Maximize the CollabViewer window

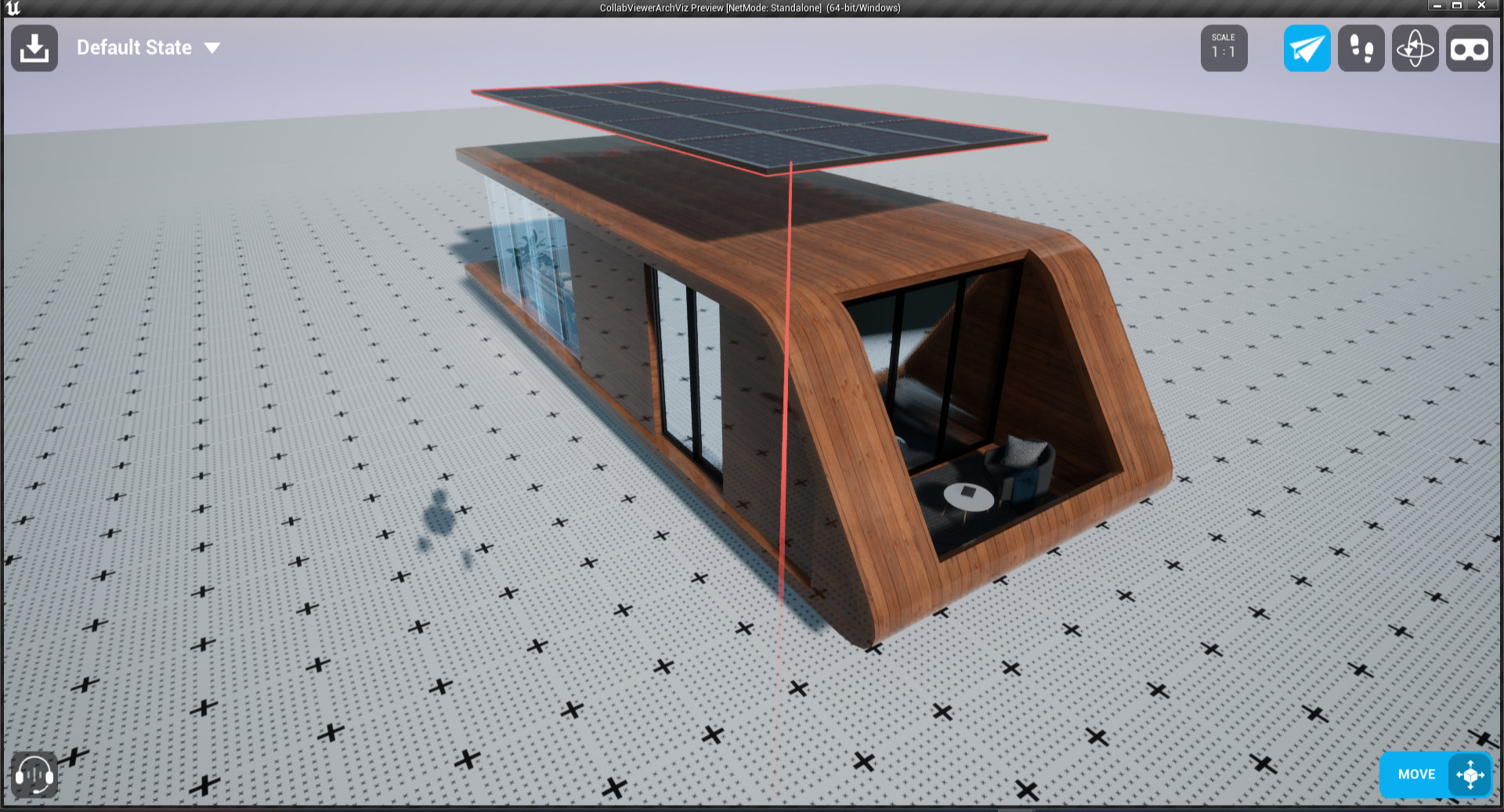(1457, 6)
